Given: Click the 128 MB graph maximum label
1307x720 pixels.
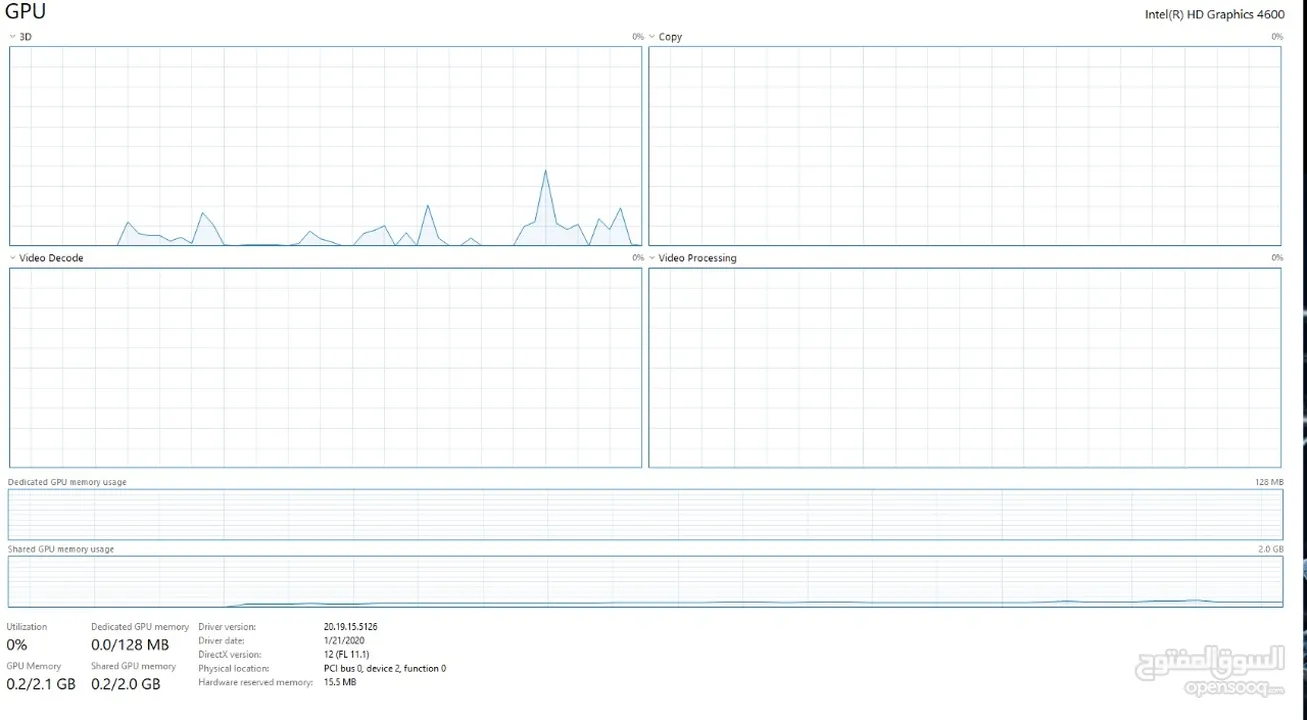Looking at the screenshot, I should [1269, 482].
